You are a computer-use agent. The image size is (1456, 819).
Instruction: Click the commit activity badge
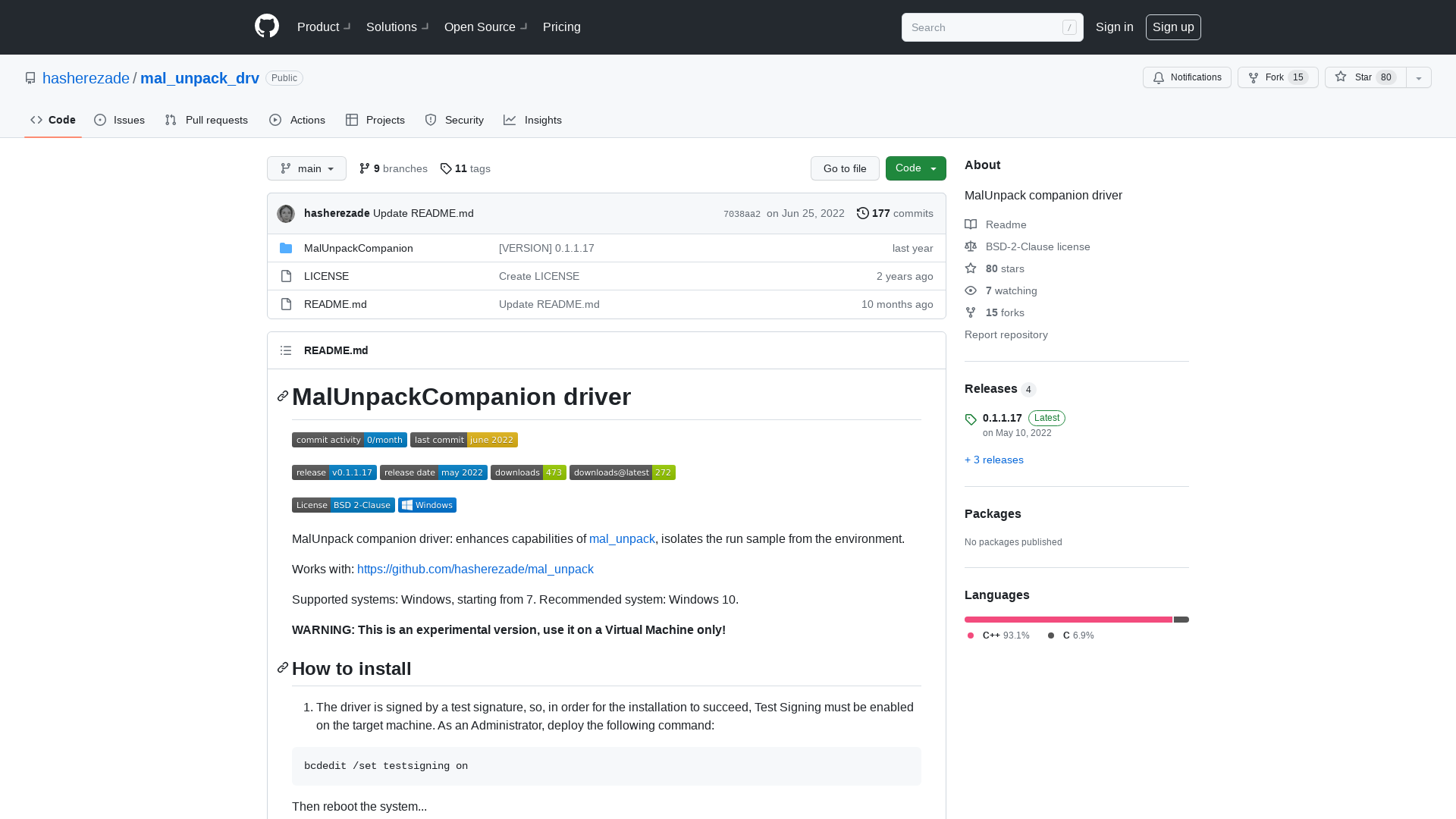point(350,440)
